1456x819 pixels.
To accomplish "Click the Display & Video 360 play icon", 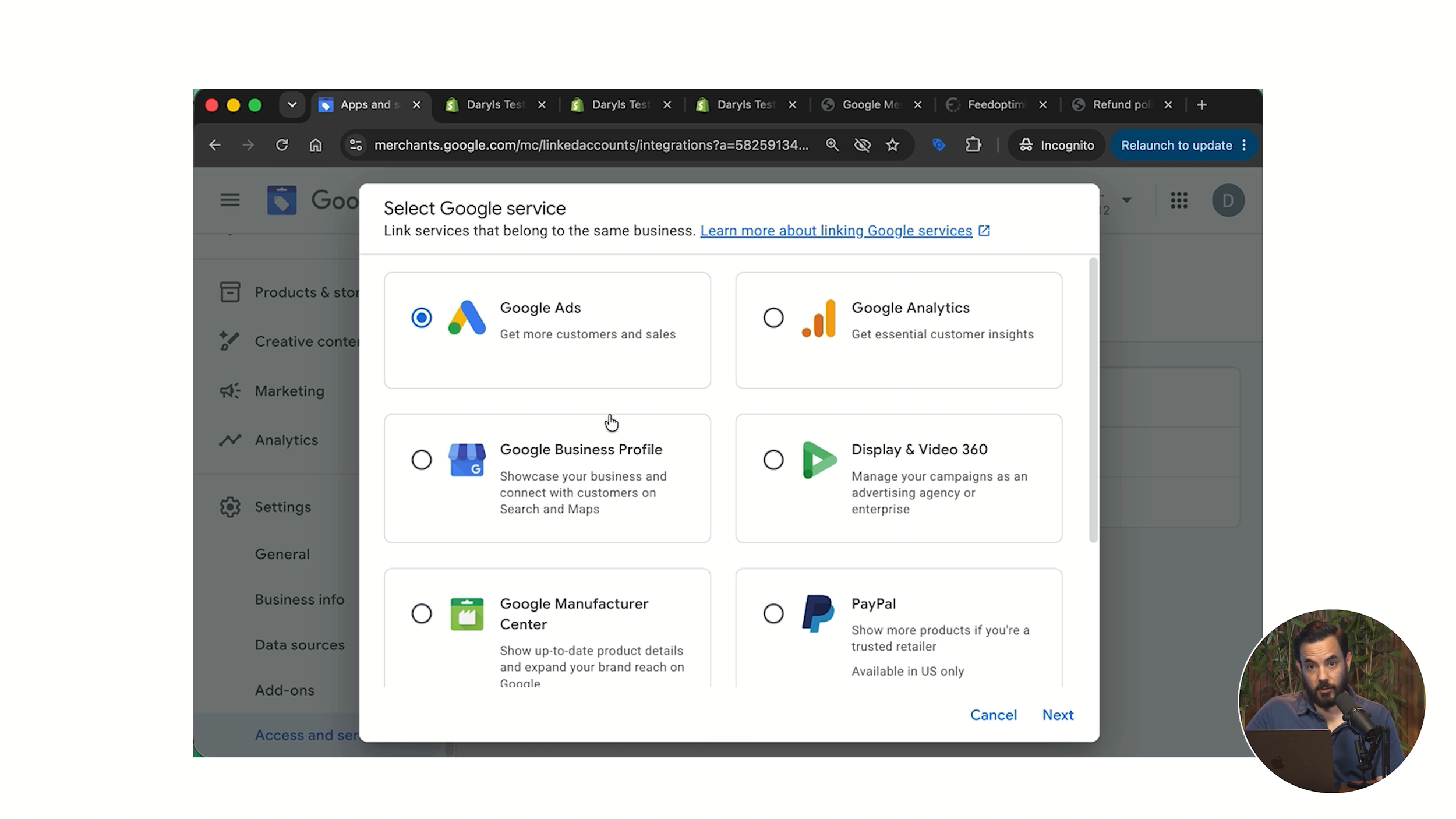I will click(819, 460).
